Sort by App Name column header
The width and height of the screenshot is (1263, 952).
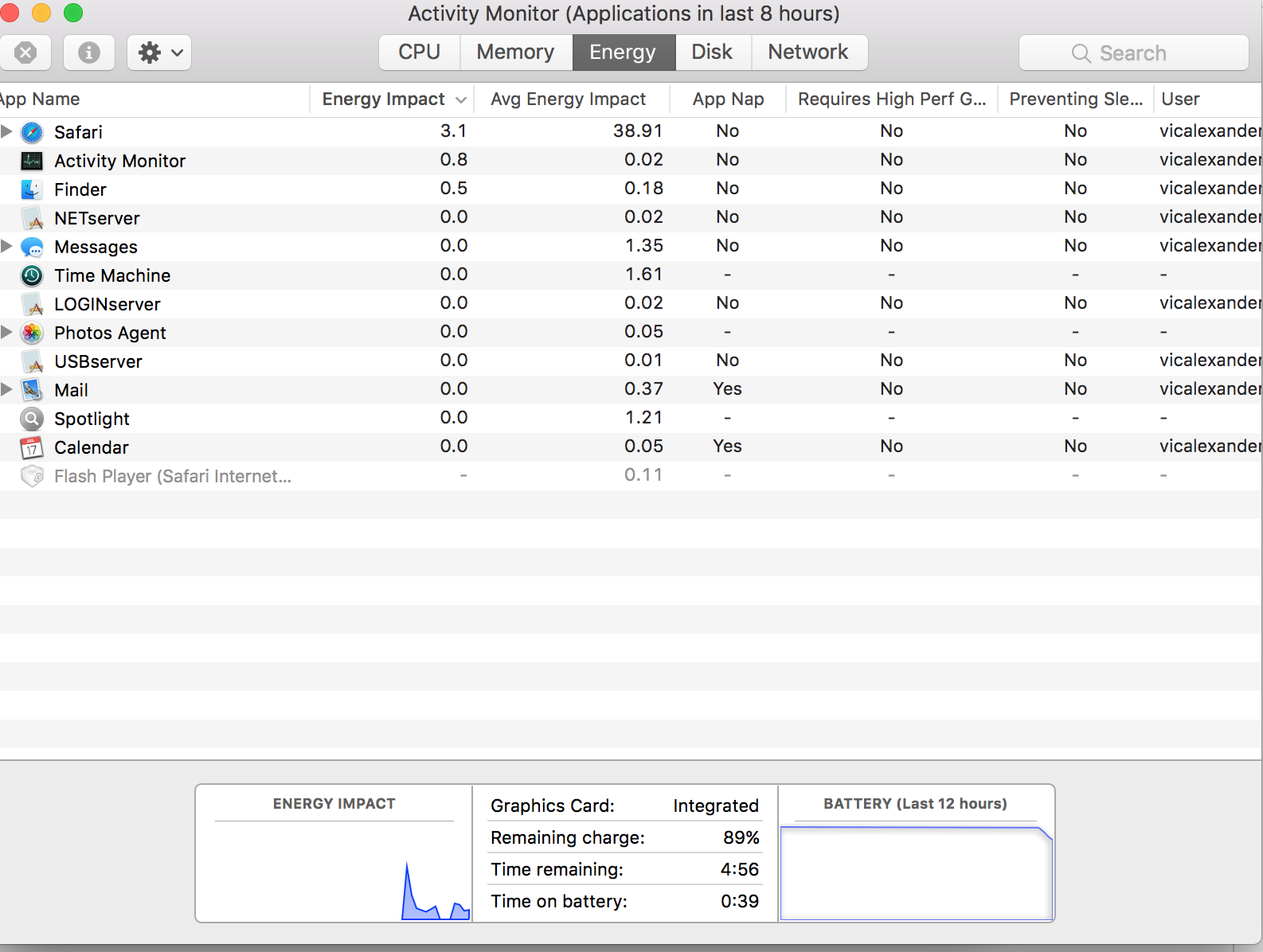154,99
